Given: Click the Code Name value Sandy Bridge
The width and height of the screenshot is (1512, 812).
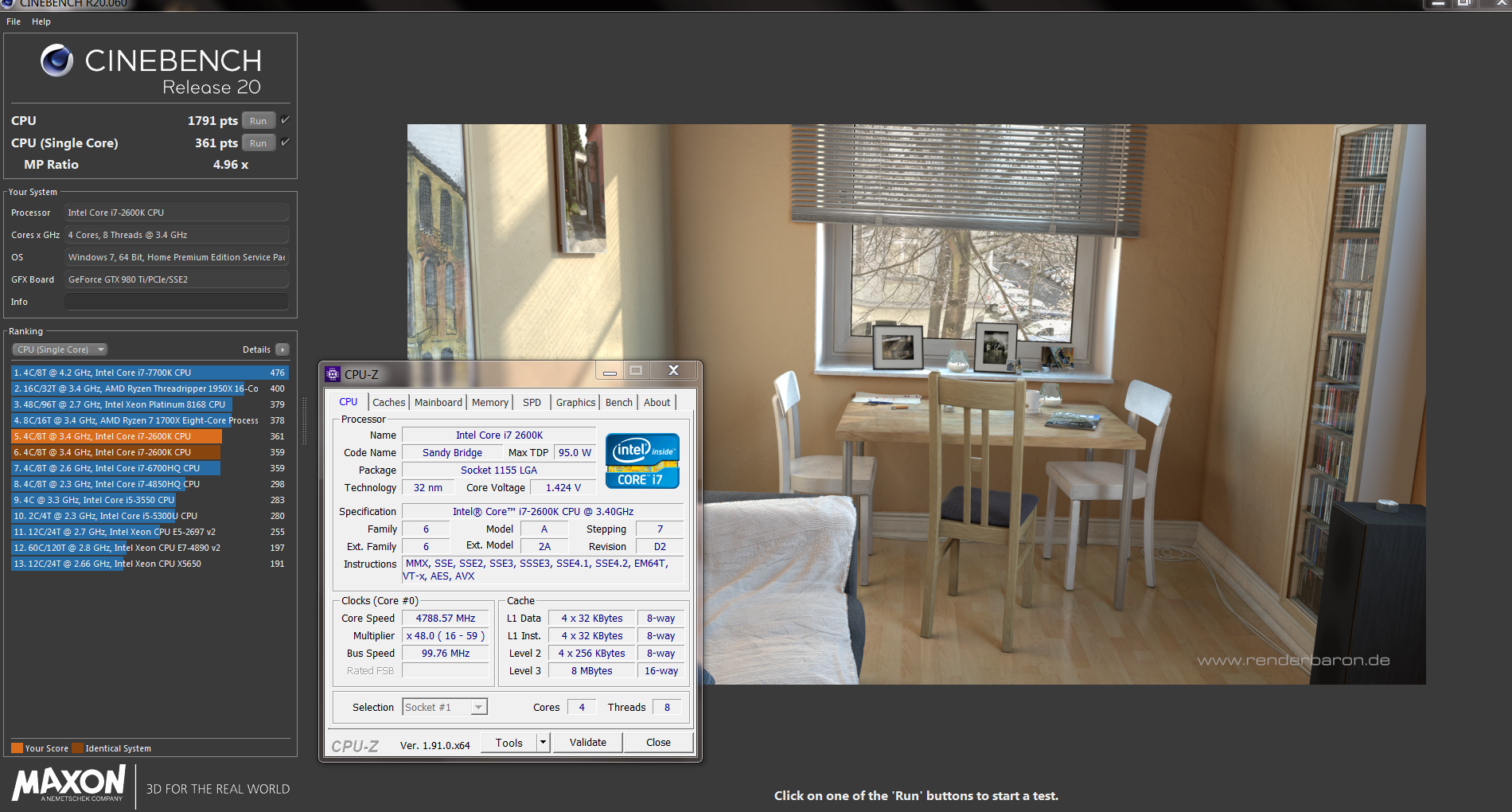Looking at the screenshot, I should [x=452, y=452].
